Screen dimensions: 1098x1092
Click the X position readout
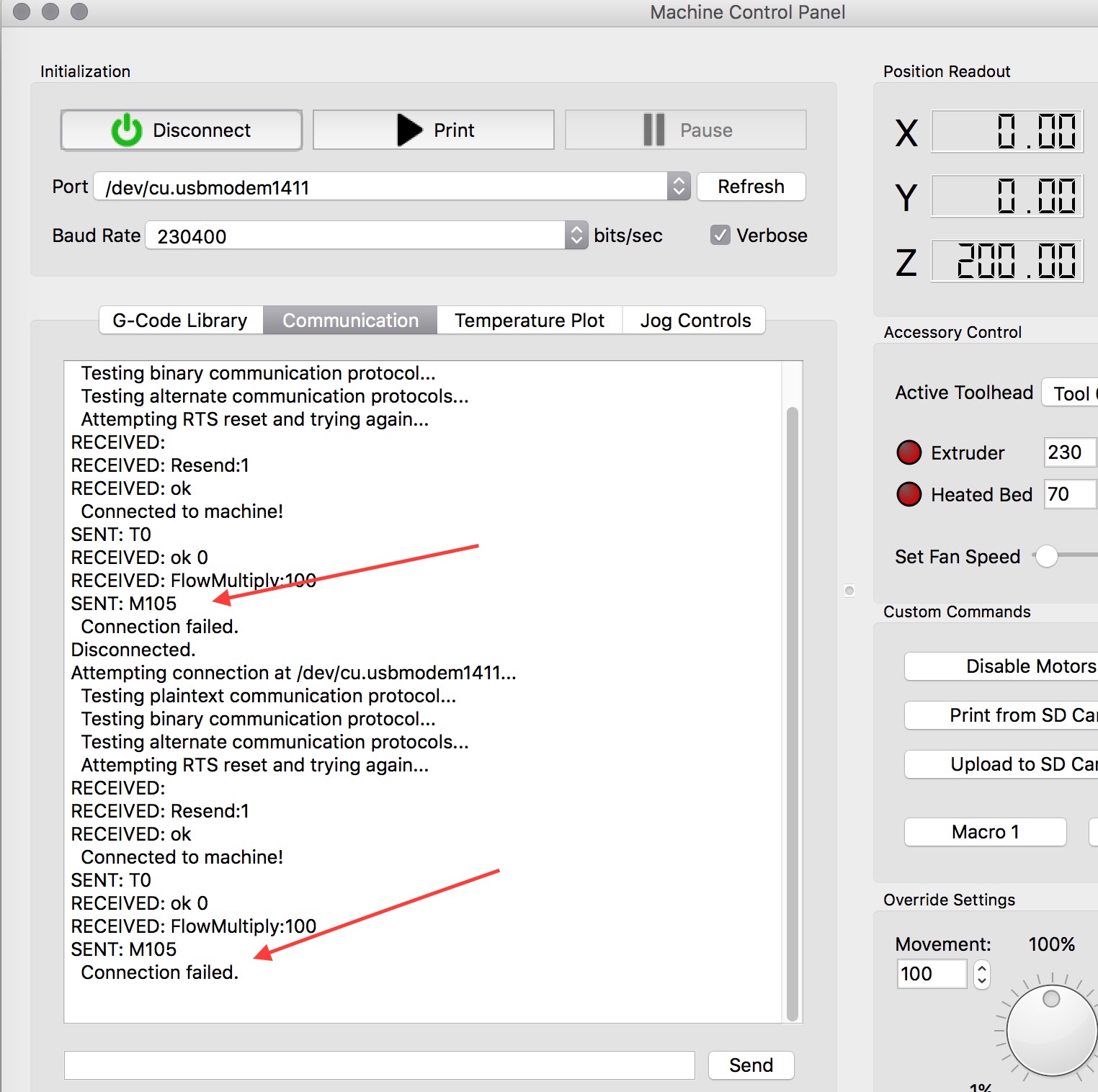pyautogui.click(x=1007, y=131)
